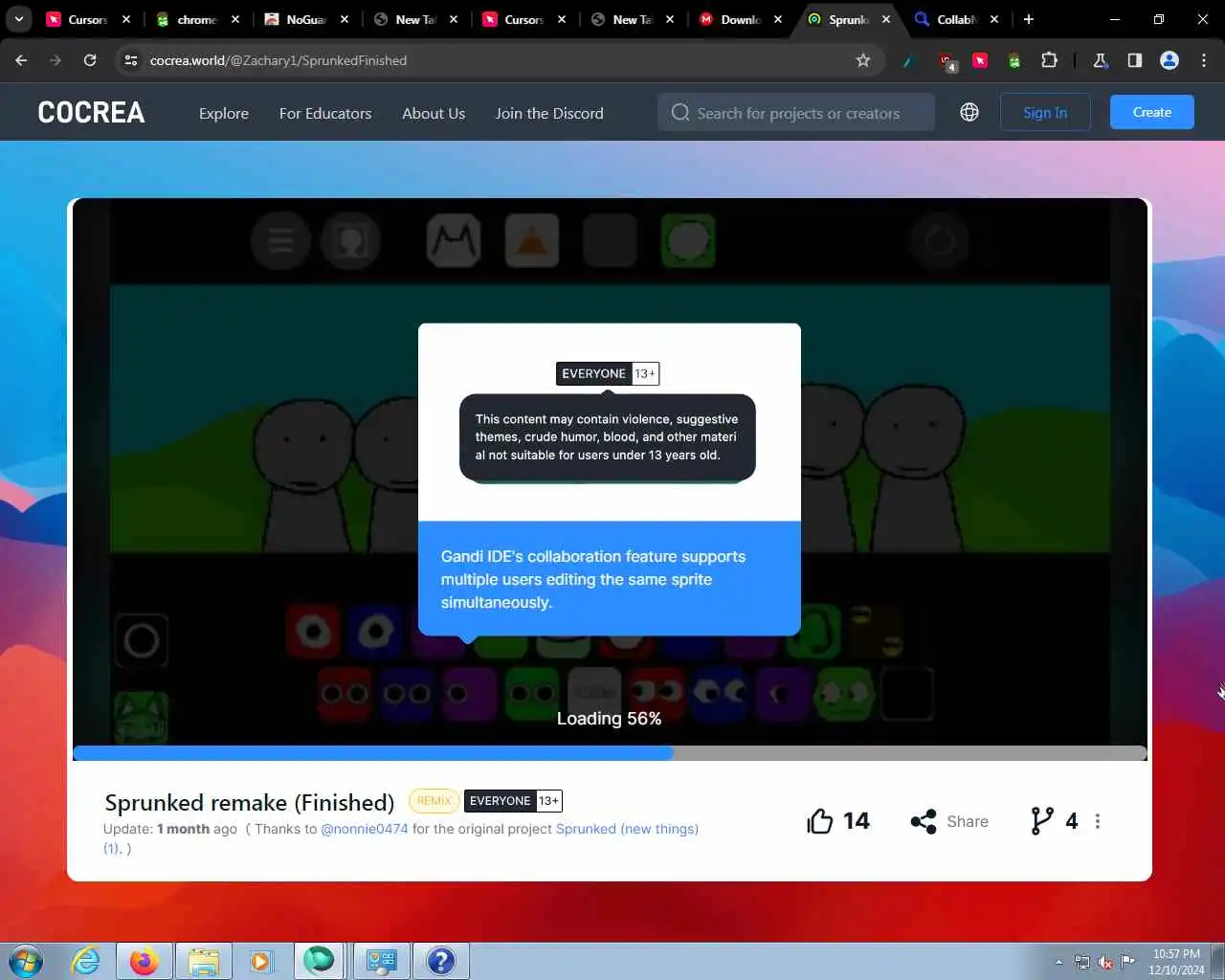1225x980 pixels.
Task: Click the green frog extension icon
Action: tap(1014, 61)
